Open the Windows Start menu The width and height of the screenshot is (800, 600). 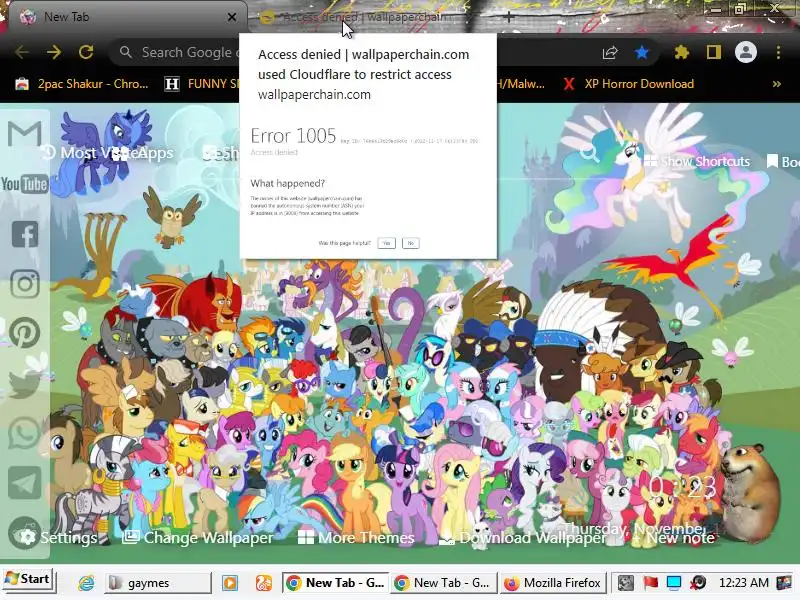pyautogui.click(x=28, y=579)
